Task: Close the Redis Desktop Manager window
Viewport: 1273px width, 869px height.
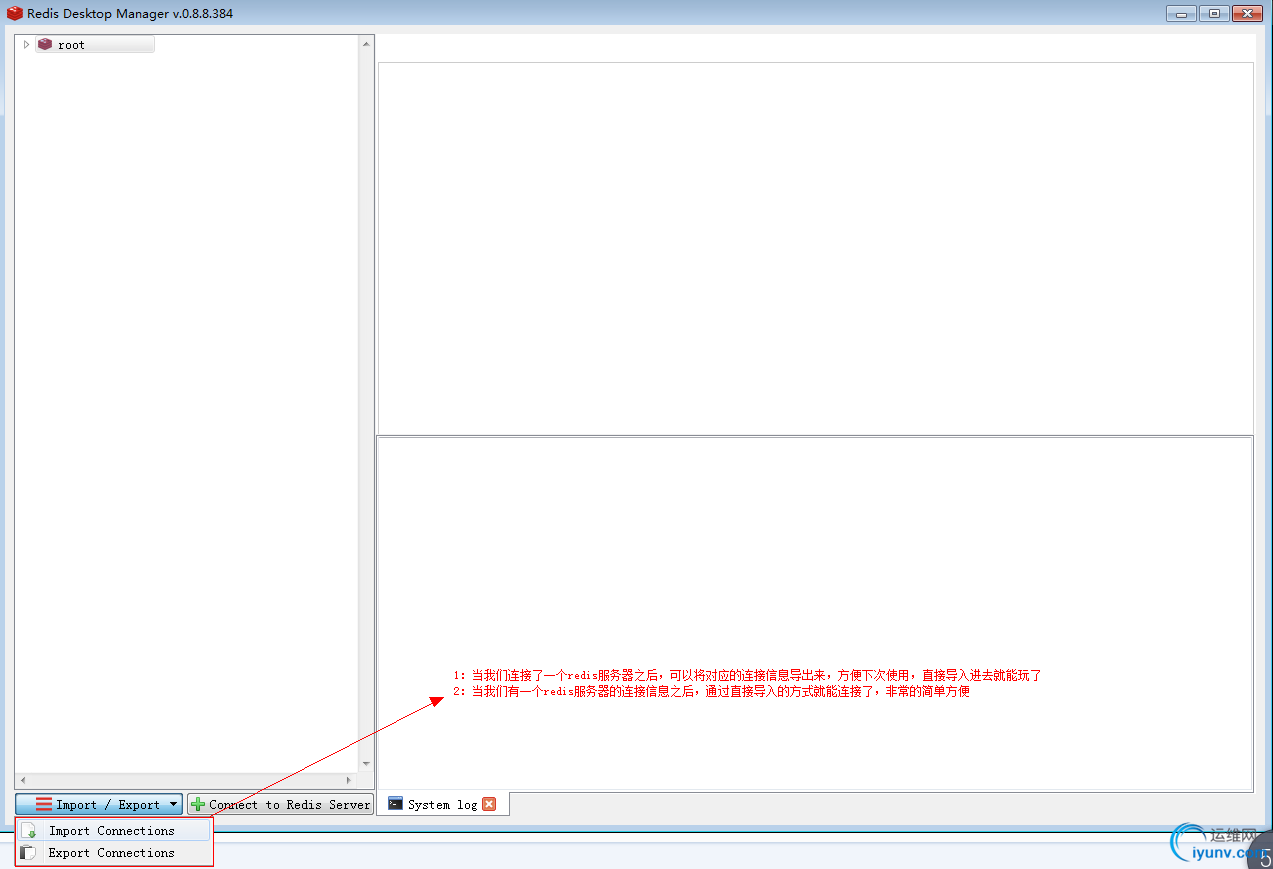Action: coord(1247,14)
